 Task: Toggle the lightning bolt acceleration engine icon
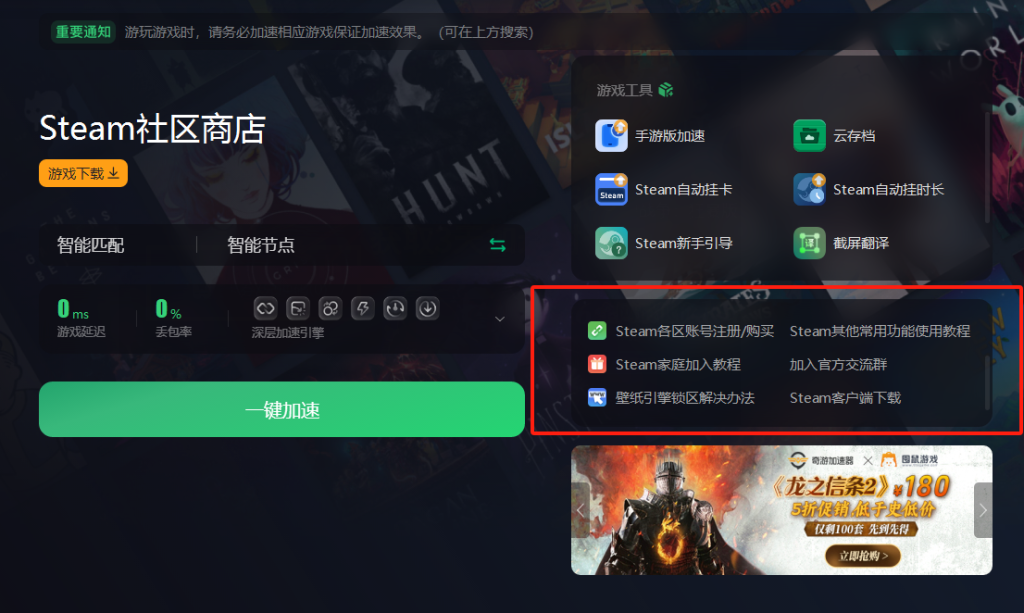(362, 308)
